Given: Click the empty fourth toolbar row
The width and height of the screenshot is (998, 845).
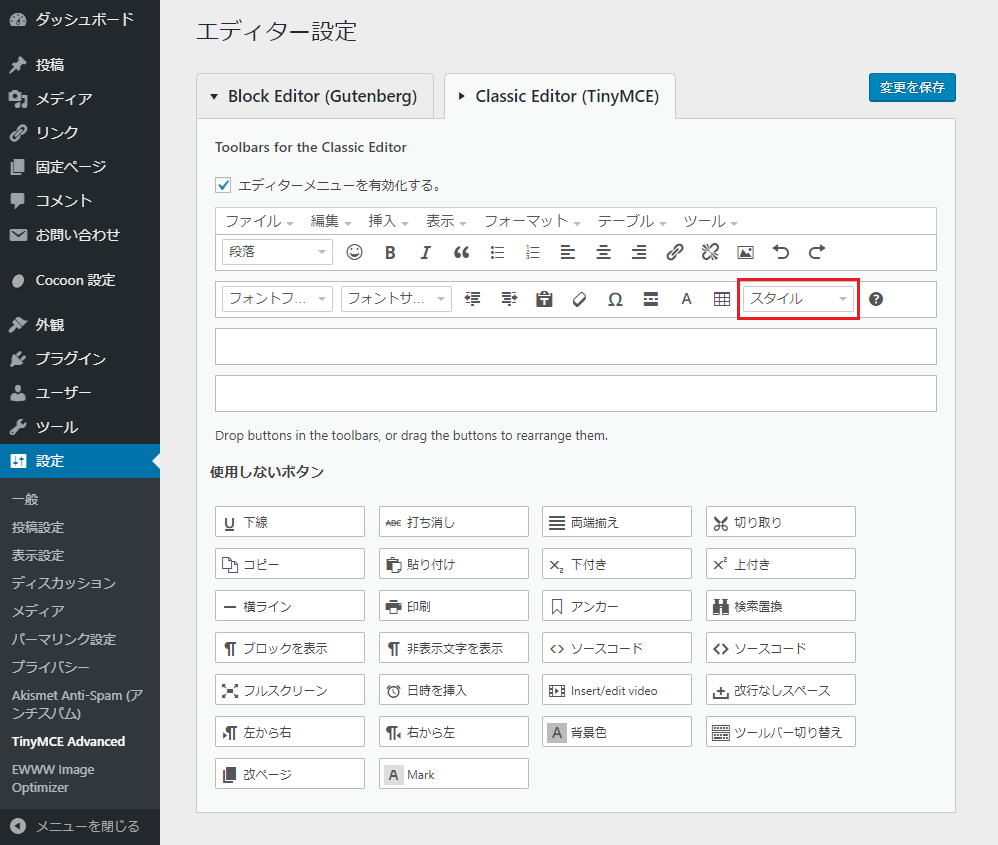Looking at the screenshot, I should click(x=575, y=393).
